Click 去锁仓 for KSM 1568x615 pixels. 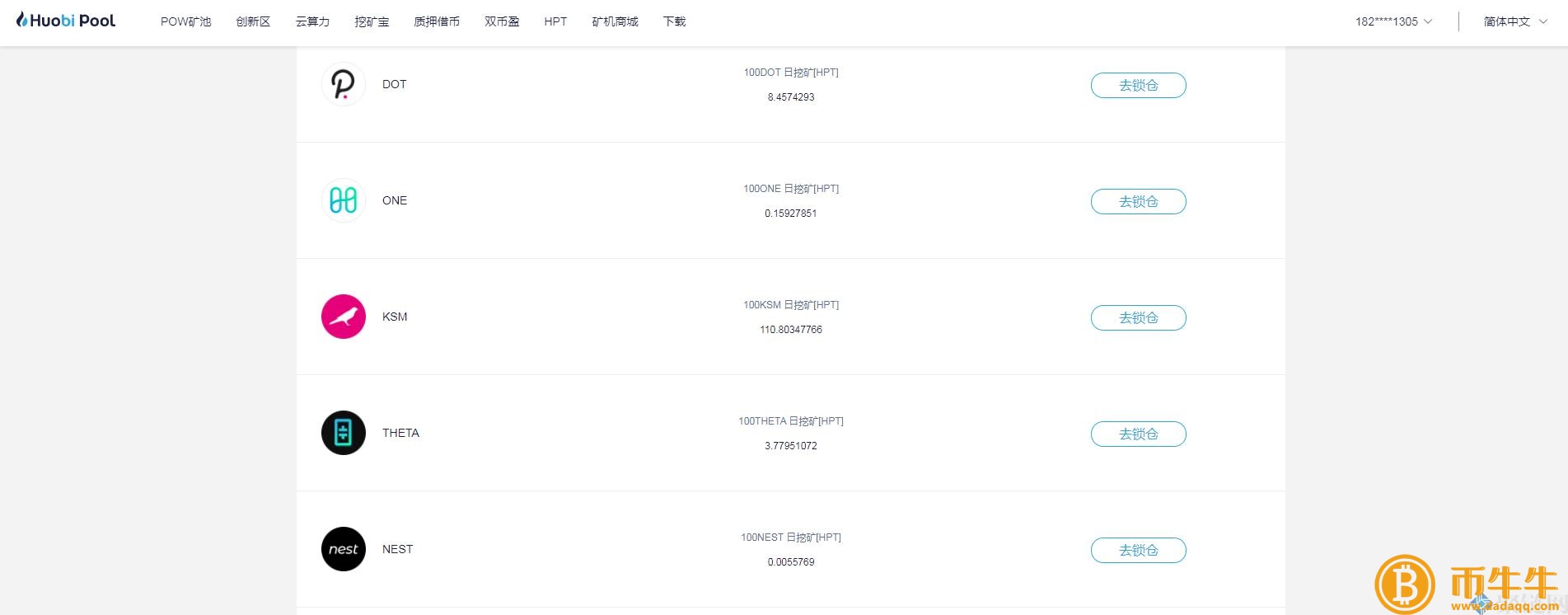[x=1138, y=317]
